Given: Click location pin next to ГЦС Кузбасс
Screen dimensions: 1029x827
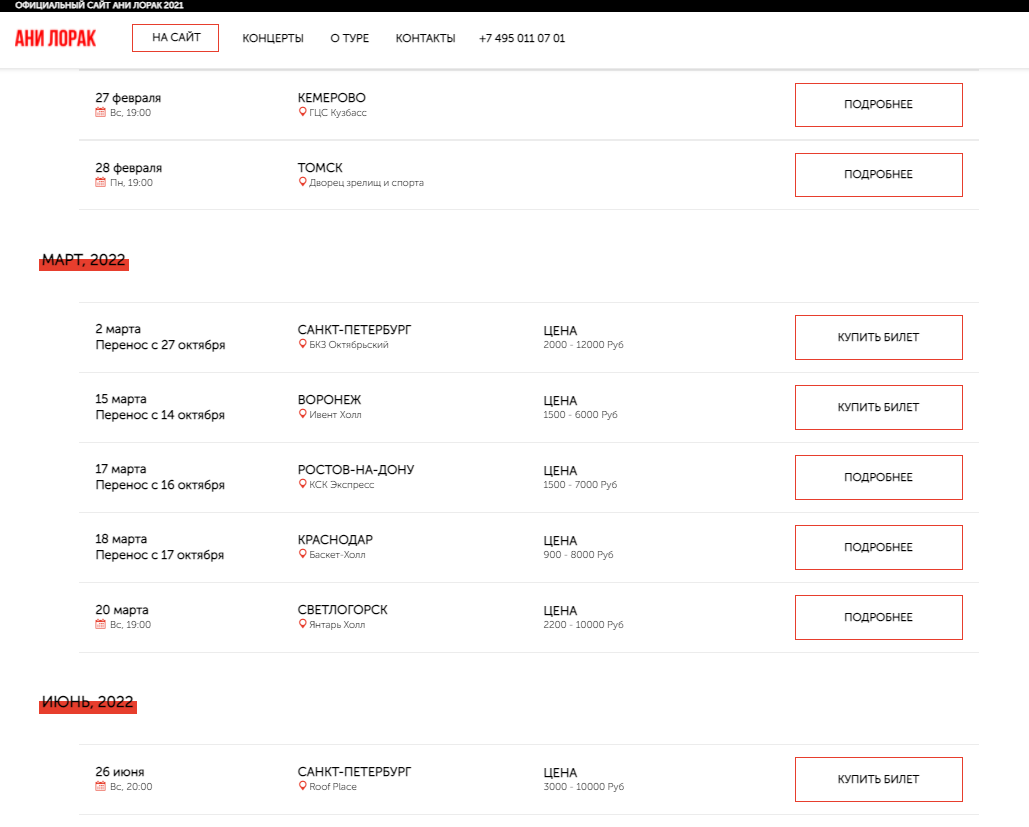Looking at the screenshot, I should coord(302,113).
